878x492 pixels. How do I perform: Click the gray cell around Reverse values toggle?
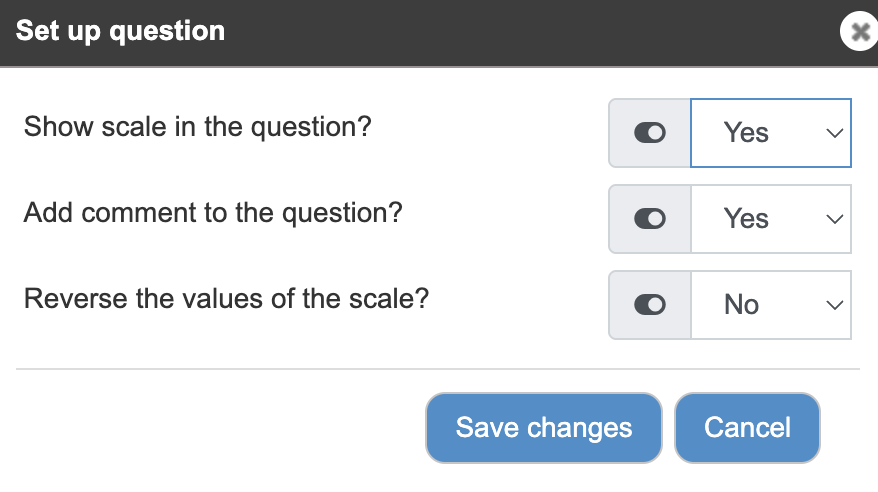[650, 305]
